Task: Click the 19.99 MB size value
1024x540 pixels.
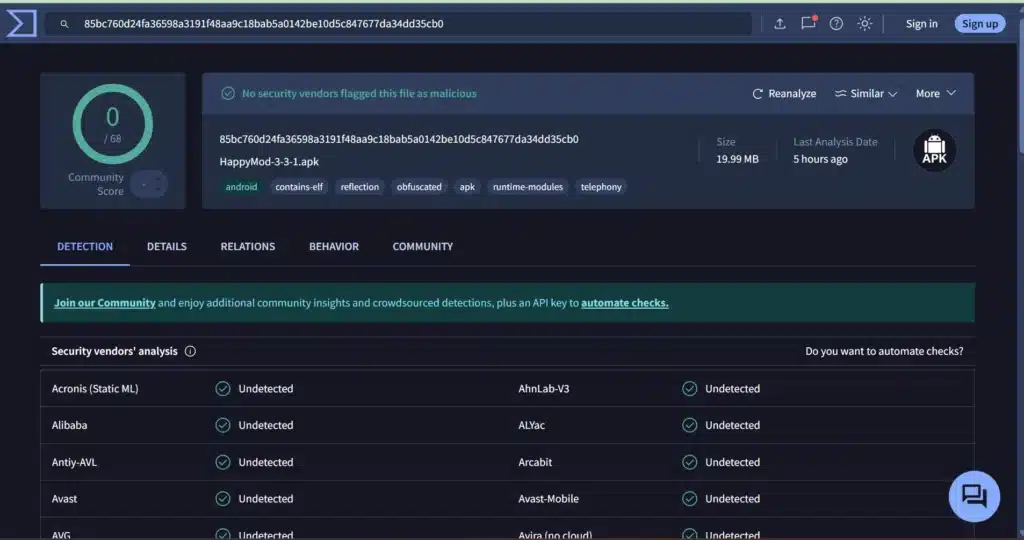Action: pyautogui.click(x=737, y=159)
